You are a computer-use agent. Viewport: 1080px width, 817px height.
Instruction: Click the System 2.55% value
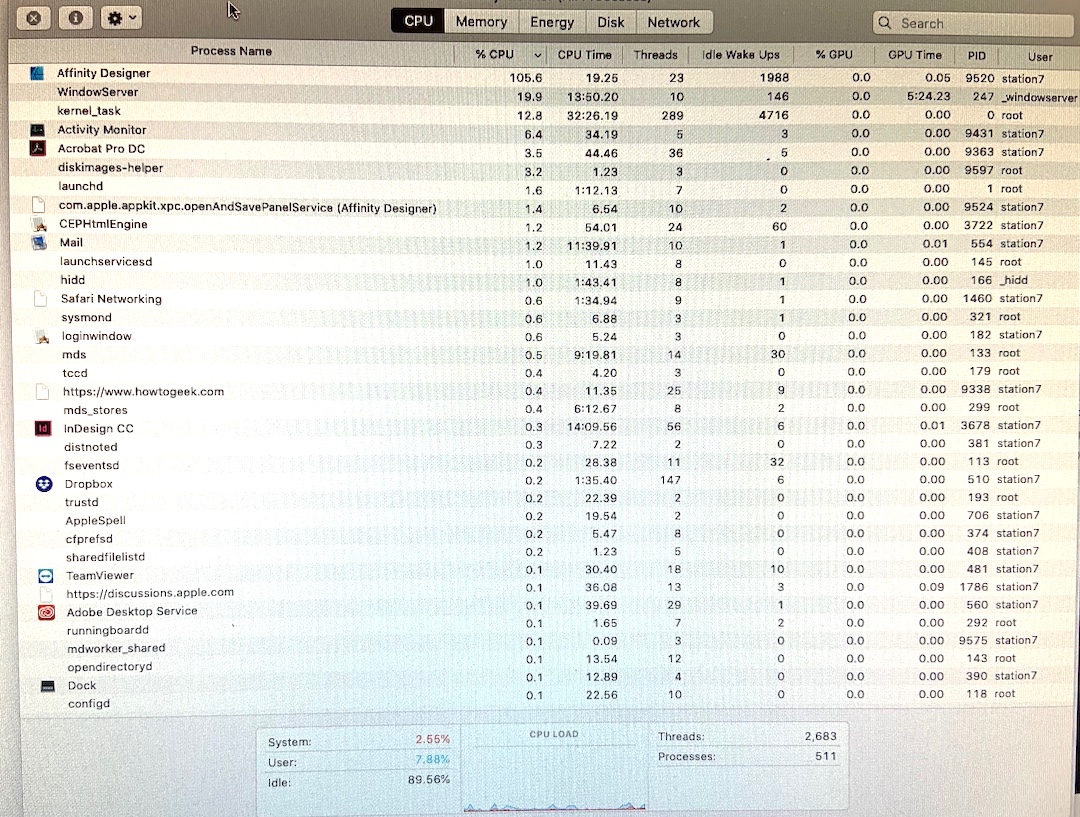tap(432, 739)
